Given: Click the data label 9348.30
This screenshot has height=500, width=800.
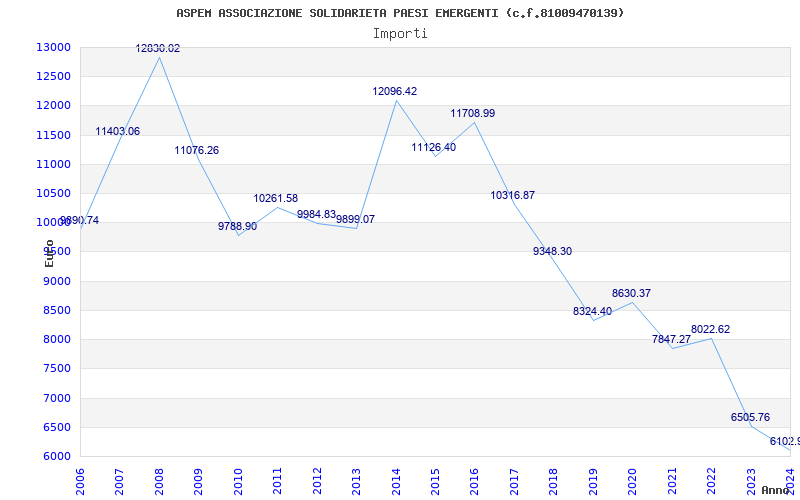Looking at the screenshot, I should click(552, 252).
